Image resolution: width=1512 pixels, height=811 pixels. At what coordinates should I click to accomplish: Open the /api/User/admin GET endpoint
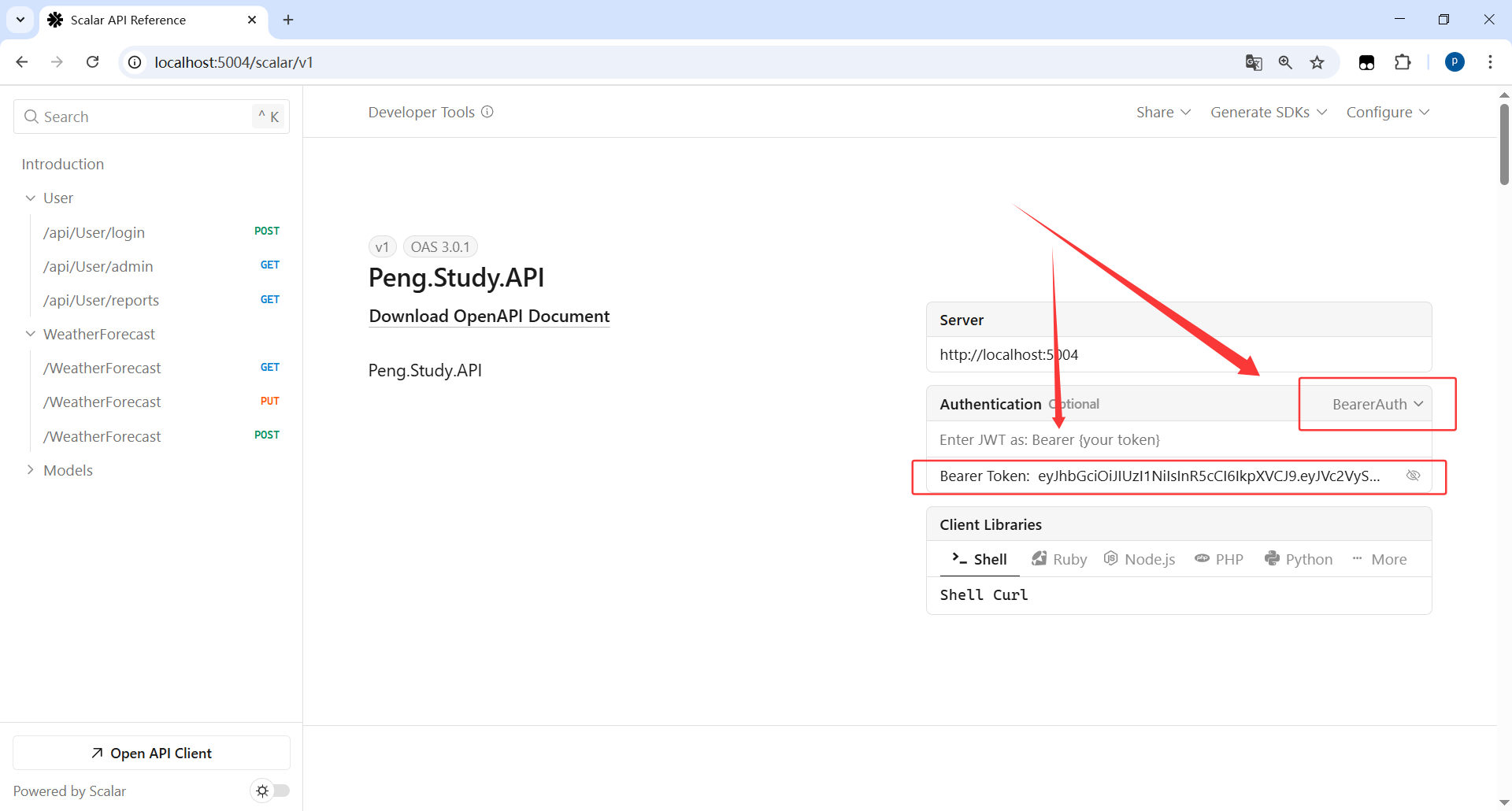pos(161,266)
